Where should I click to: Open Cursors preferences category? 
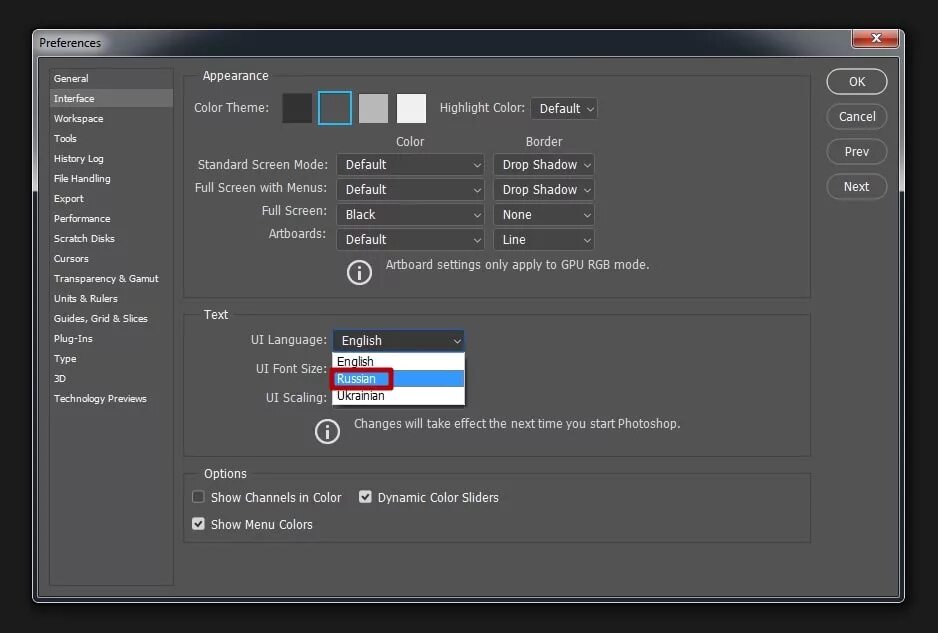click(x=112, y=259)
